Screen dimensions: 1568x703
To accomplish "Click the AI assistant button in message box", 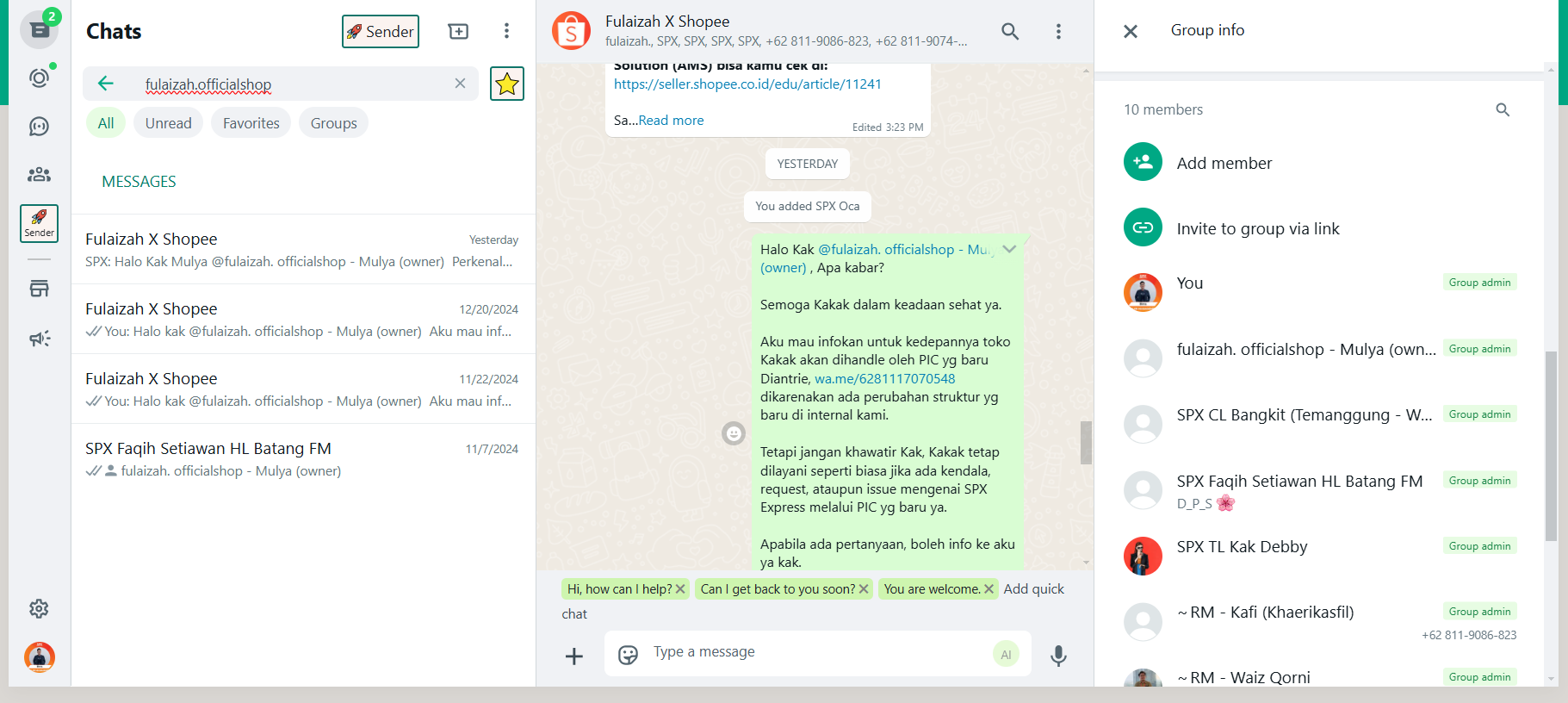I will coord(1006,655).
